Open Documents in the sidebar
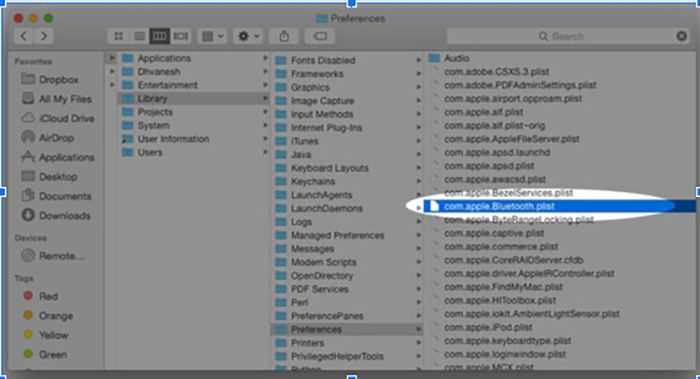700x379 pixels. click(x=56, y=196)
